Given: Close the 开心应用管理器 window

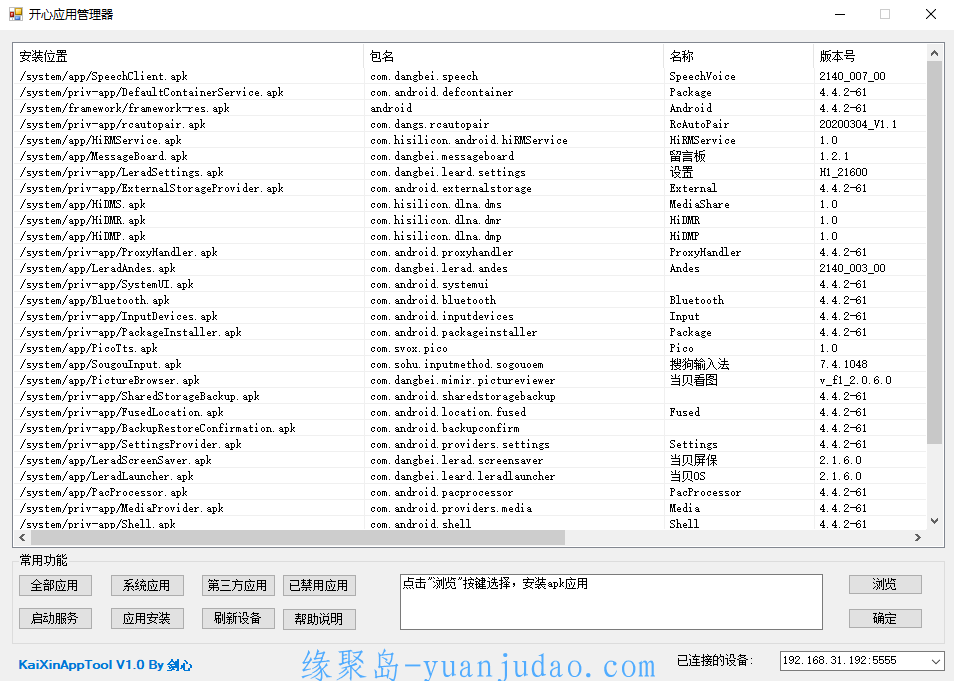Looking at the screenshot, I should point(931,14).
